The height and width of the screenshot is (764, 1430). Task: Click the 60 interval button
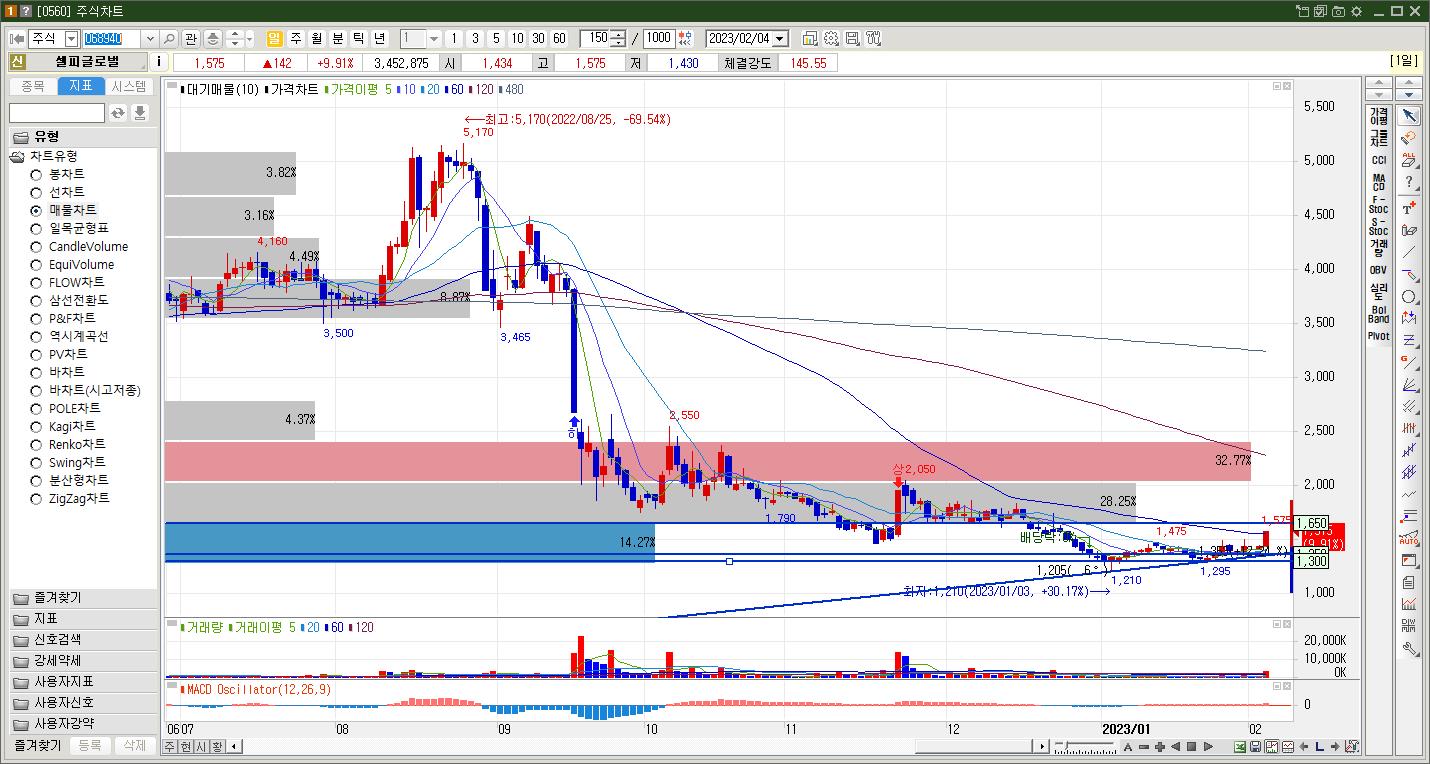(x=559, y=38)
